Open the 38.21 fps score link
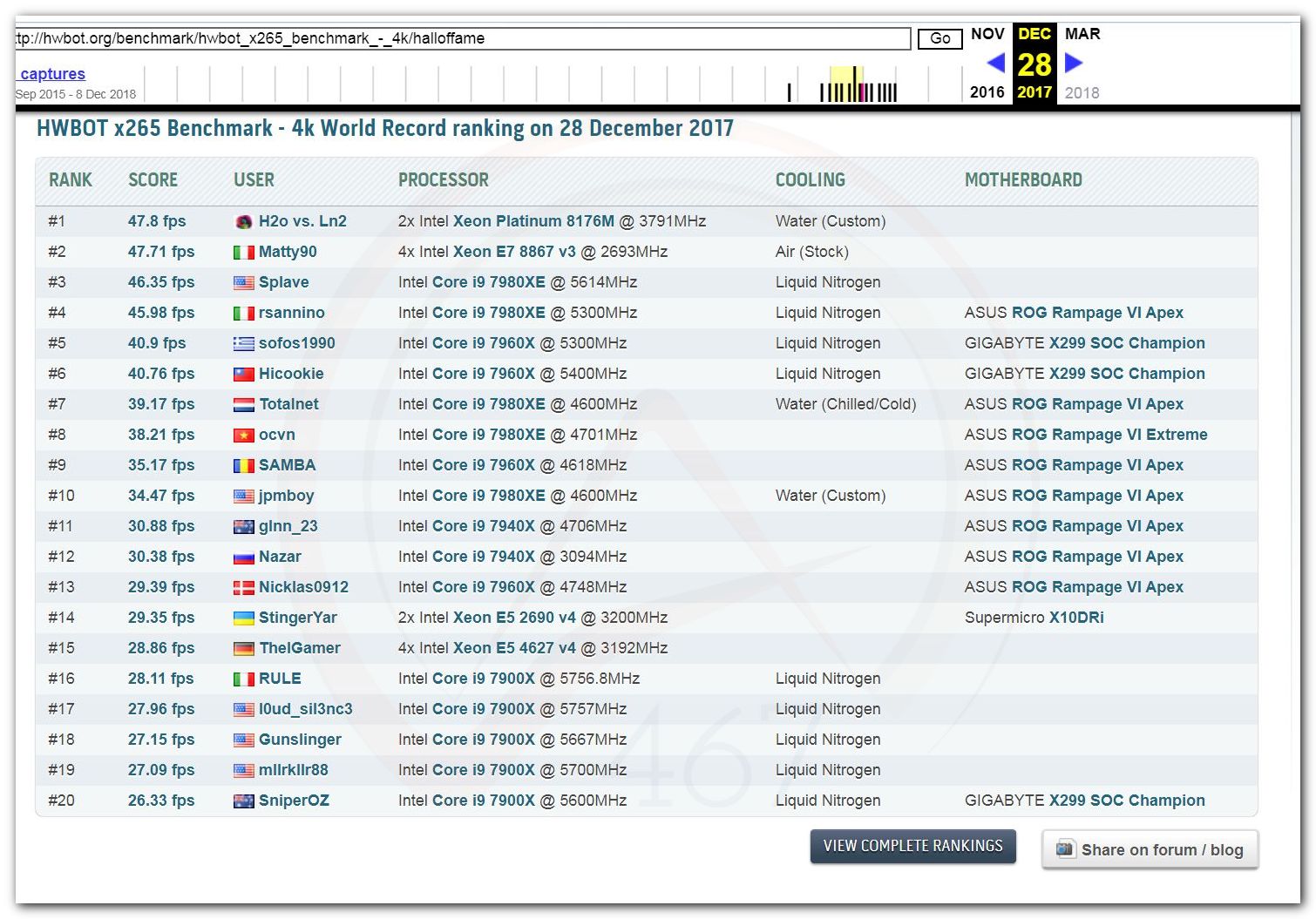Image resolution: width=1316 pixels, height=919 pixels. coord(161,435)
